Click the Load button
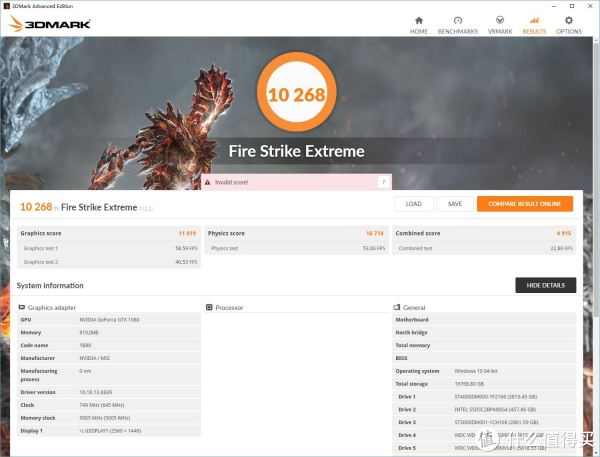Image resolution: width=600 pixels, height=457 pixels. [x=414, y=204]
